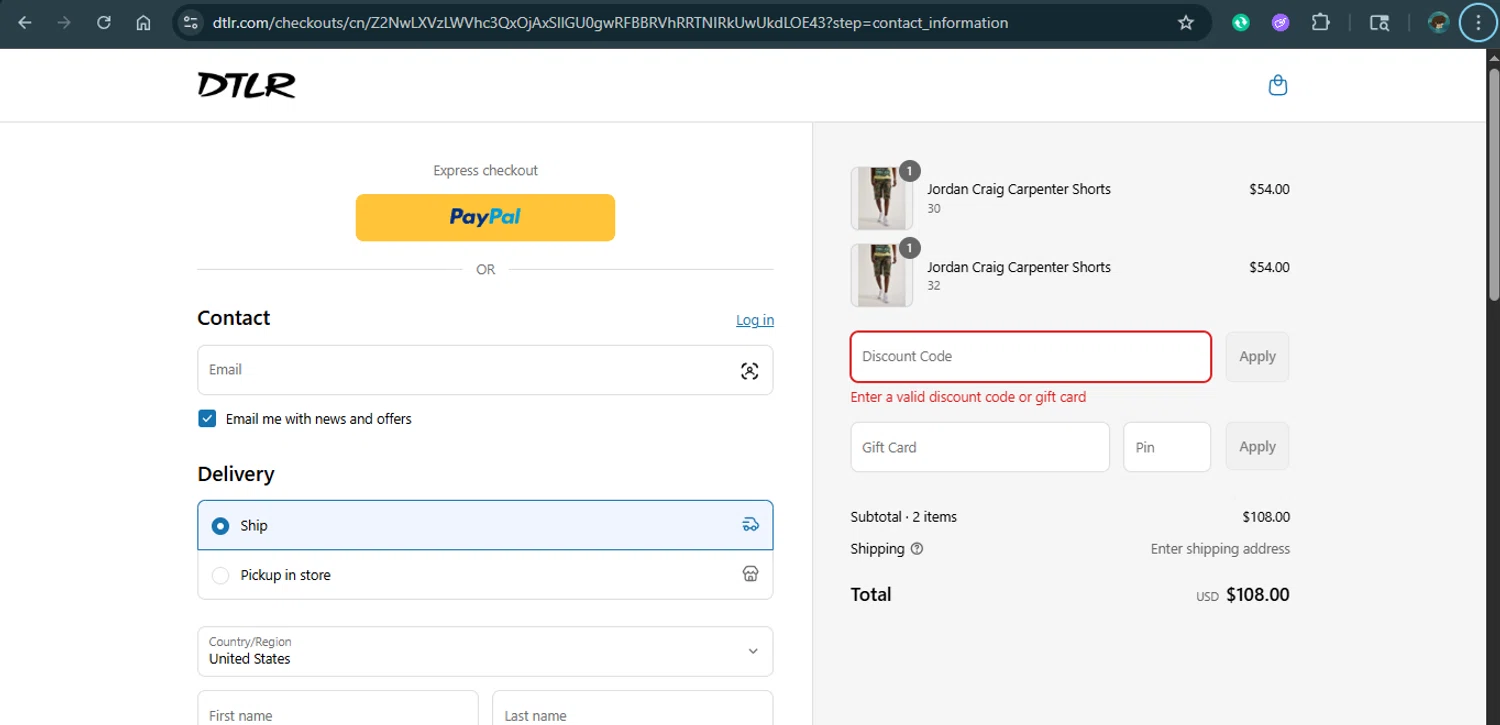Focus the Last name field
1500x725 pixels.
(632, 708)
